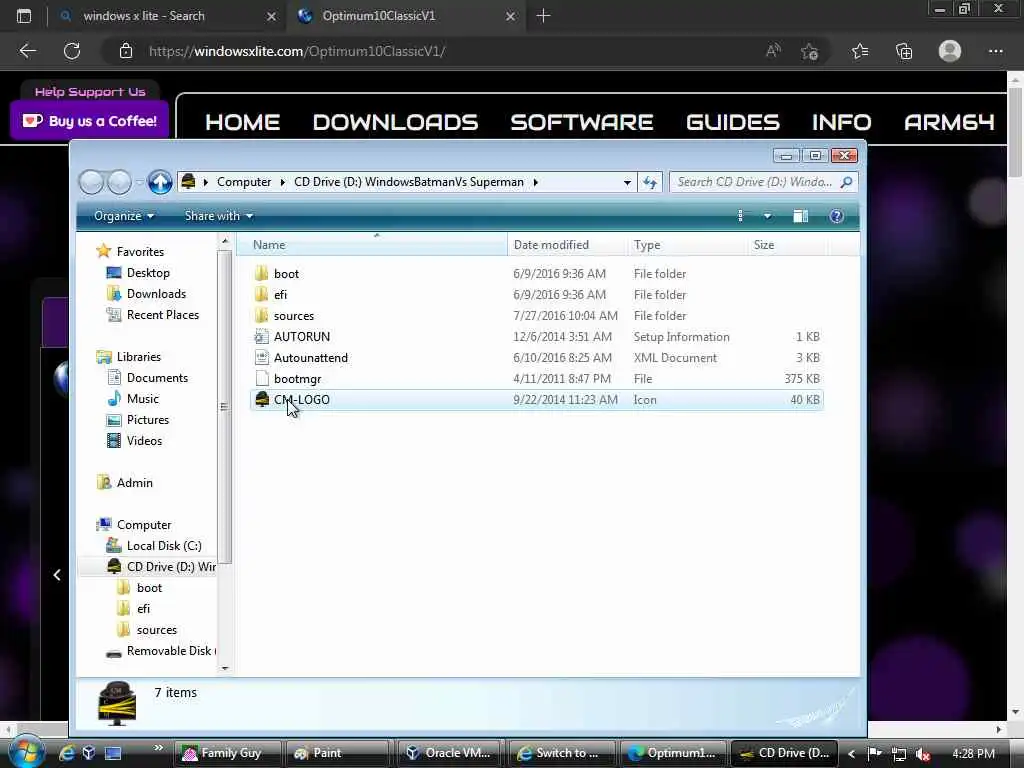Sort files by Date modified
Viewport: 1024px width, 768px height.
click(x=566, y=245)
